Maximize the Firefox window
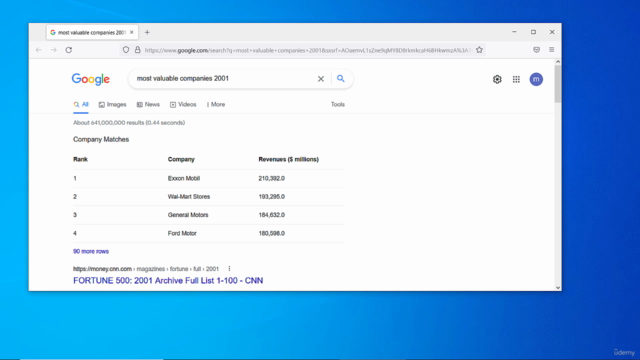Image resolution: width=640 pixels, height=360 pixels. [x=533, y=32]
